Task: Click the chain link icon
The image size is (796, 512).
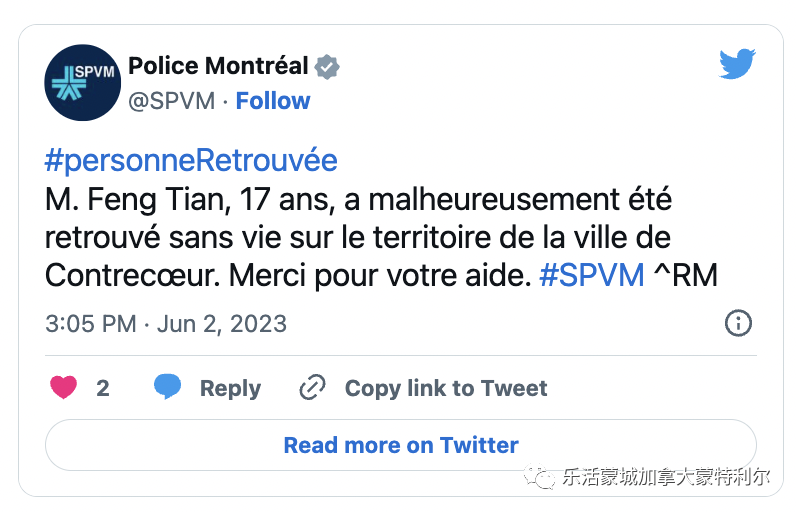Action: coord(312,388)
